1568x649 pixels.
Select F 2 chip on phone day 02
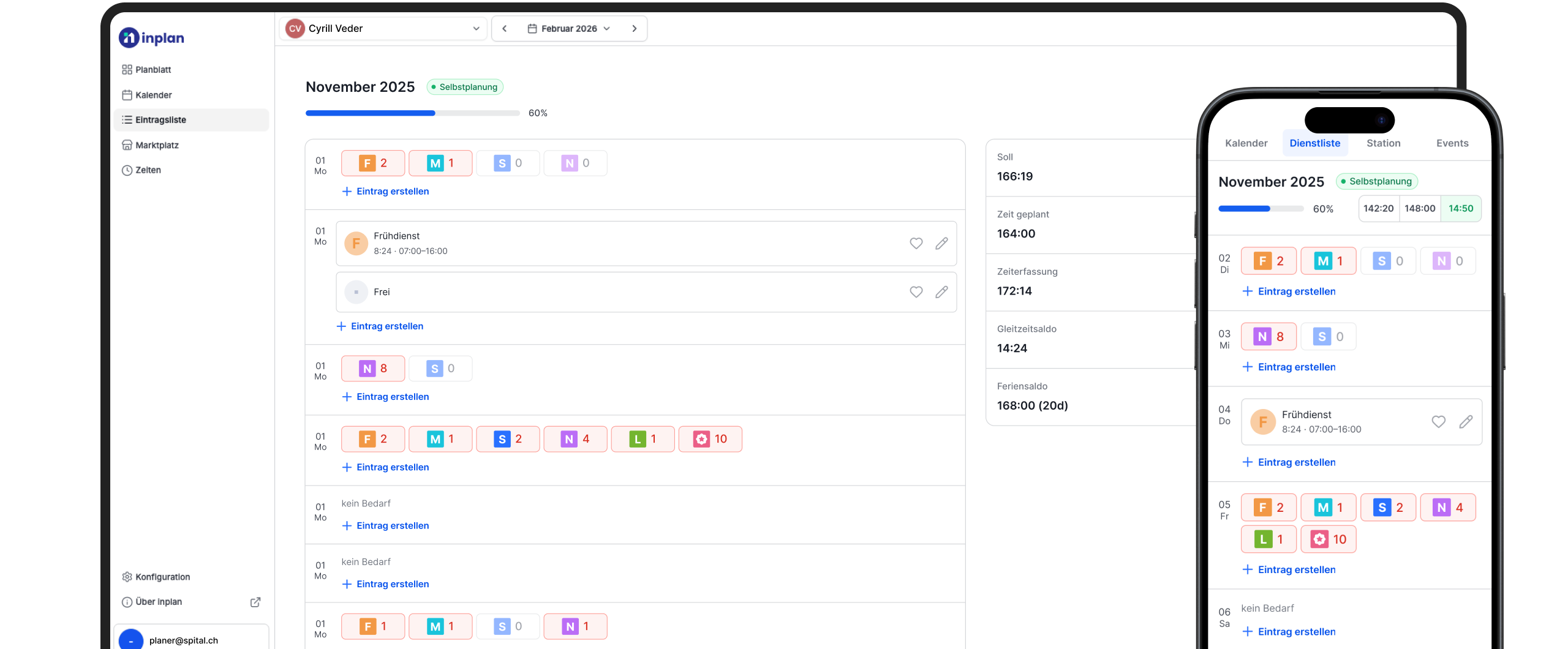tap(1268, 261)
